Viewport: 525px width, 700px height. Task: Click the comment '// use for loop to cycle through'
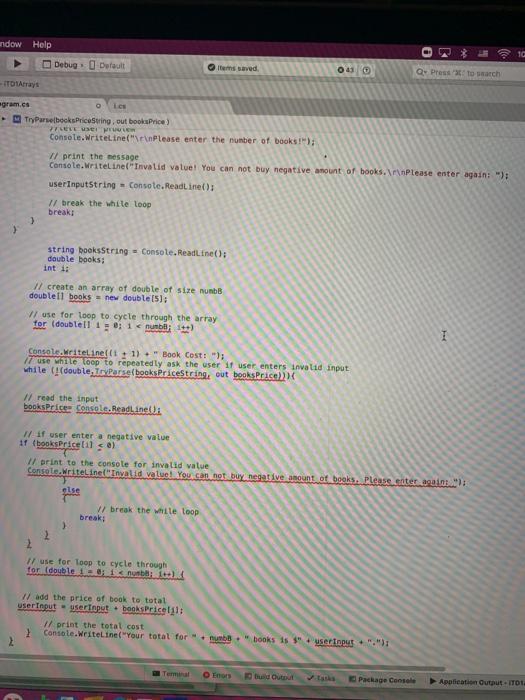[x=96, y=562]
